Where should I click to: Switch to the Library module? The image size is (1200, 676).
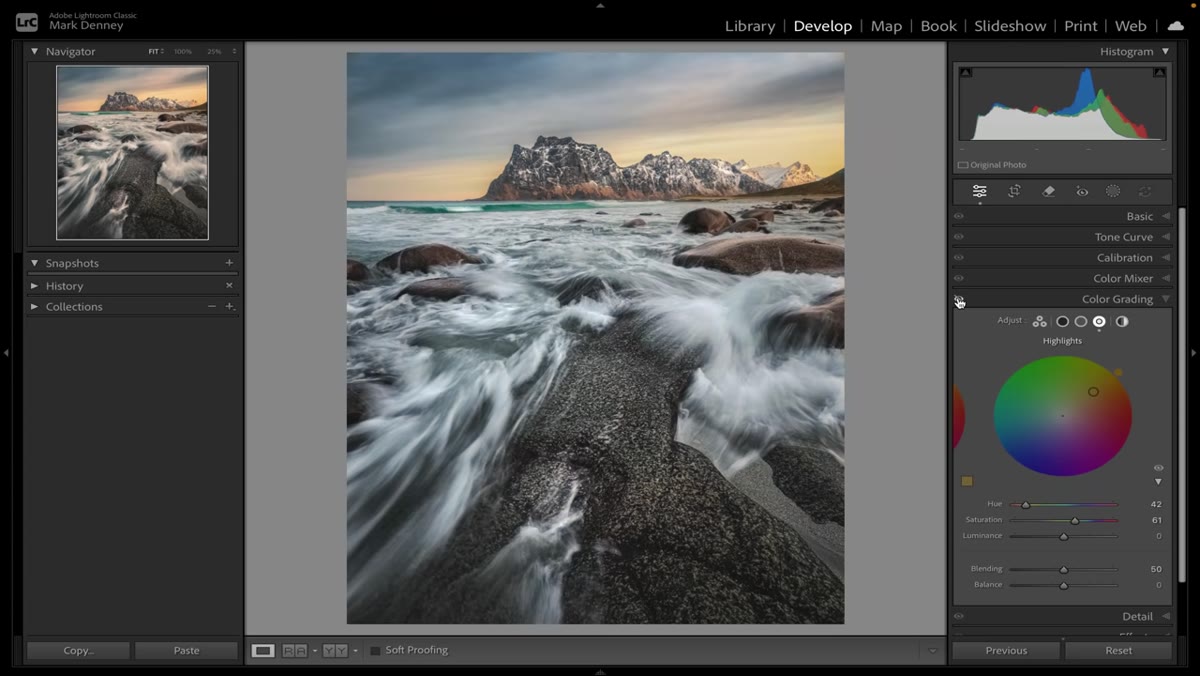[750, 26]
